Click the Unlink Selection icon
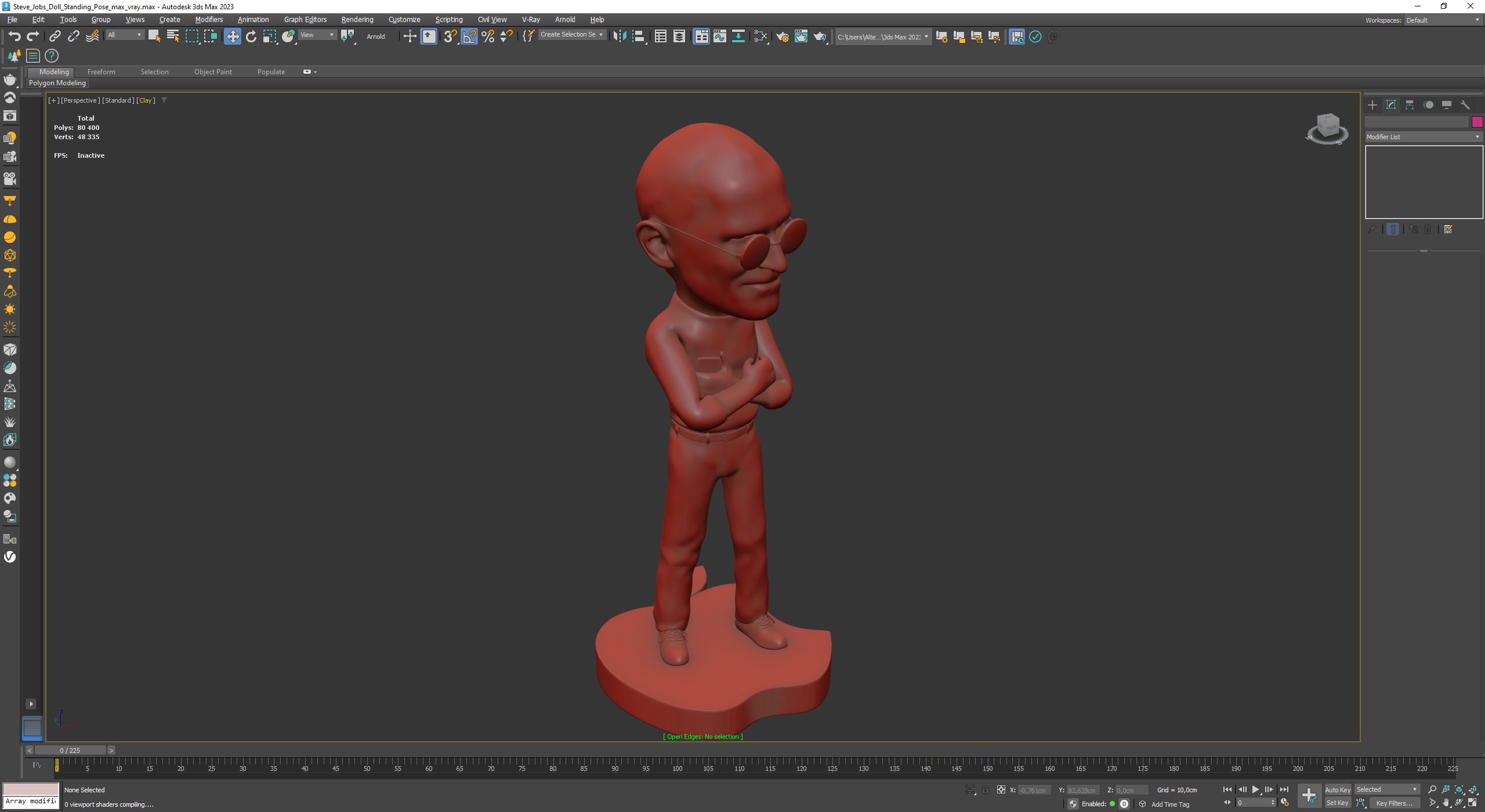 click(73, 37)
